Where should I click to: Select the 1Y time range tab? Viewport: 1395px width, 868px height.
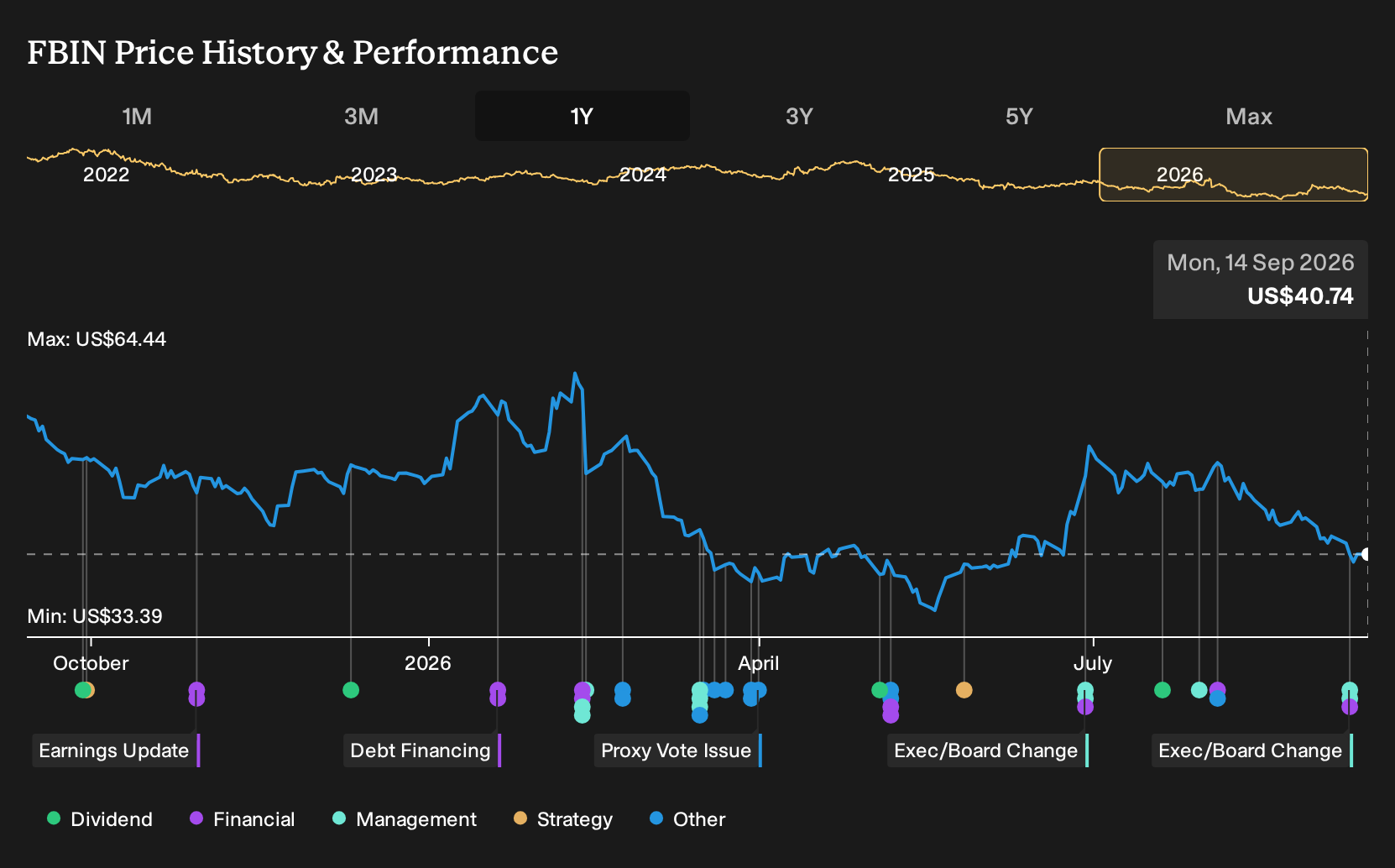click(x=583, y=116)
